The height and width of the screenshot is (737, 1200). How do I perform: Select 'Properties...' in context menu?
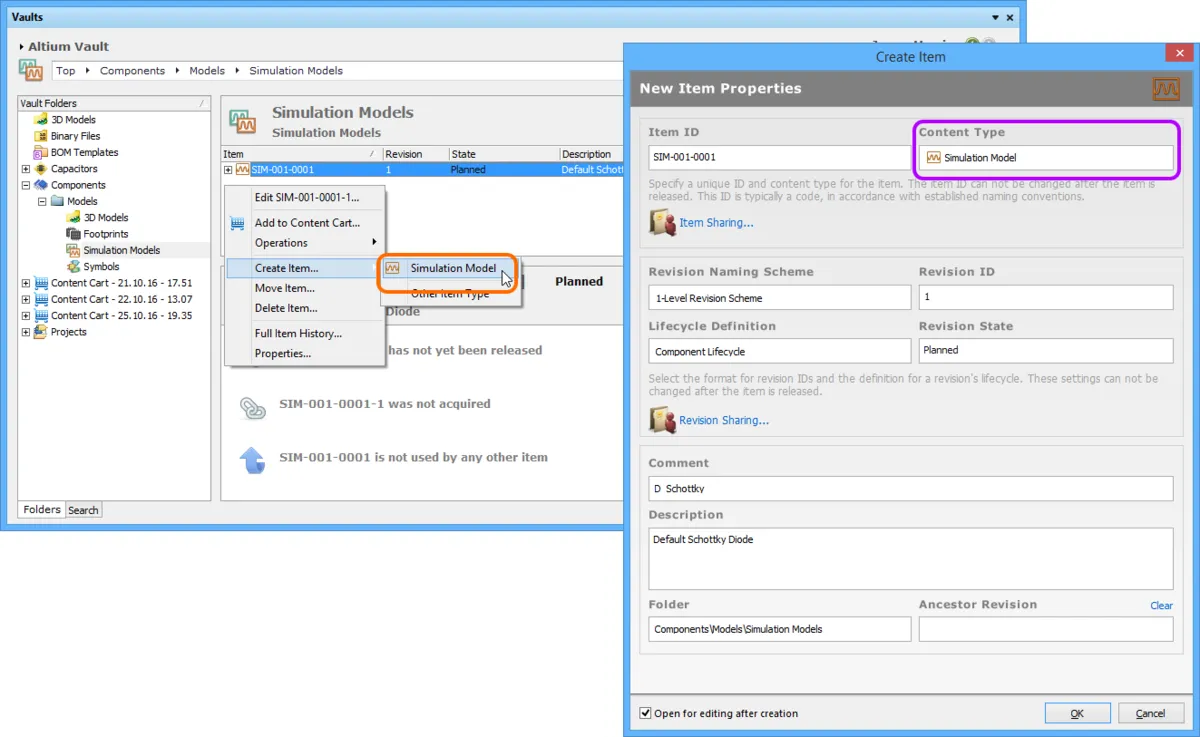click(x=305, y=354)
